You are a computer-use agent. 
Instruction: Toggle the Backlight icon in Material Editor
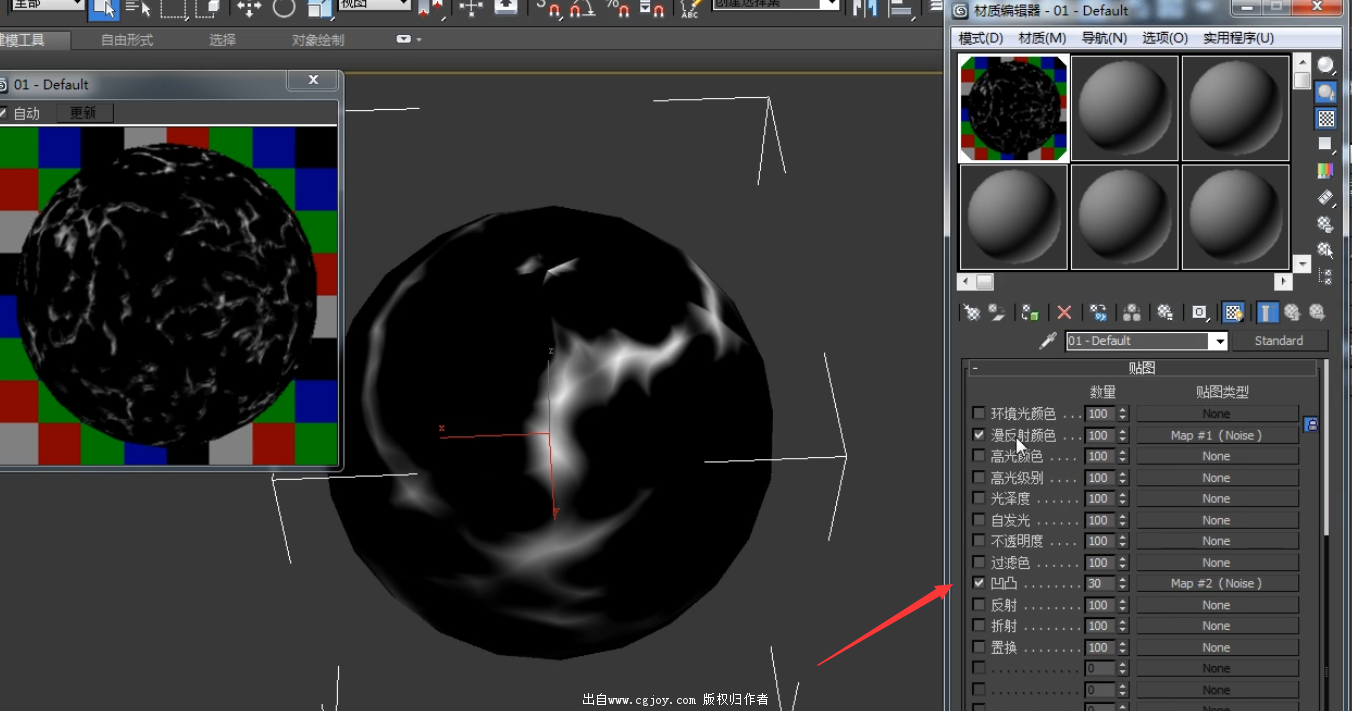tap(1326, 93)
